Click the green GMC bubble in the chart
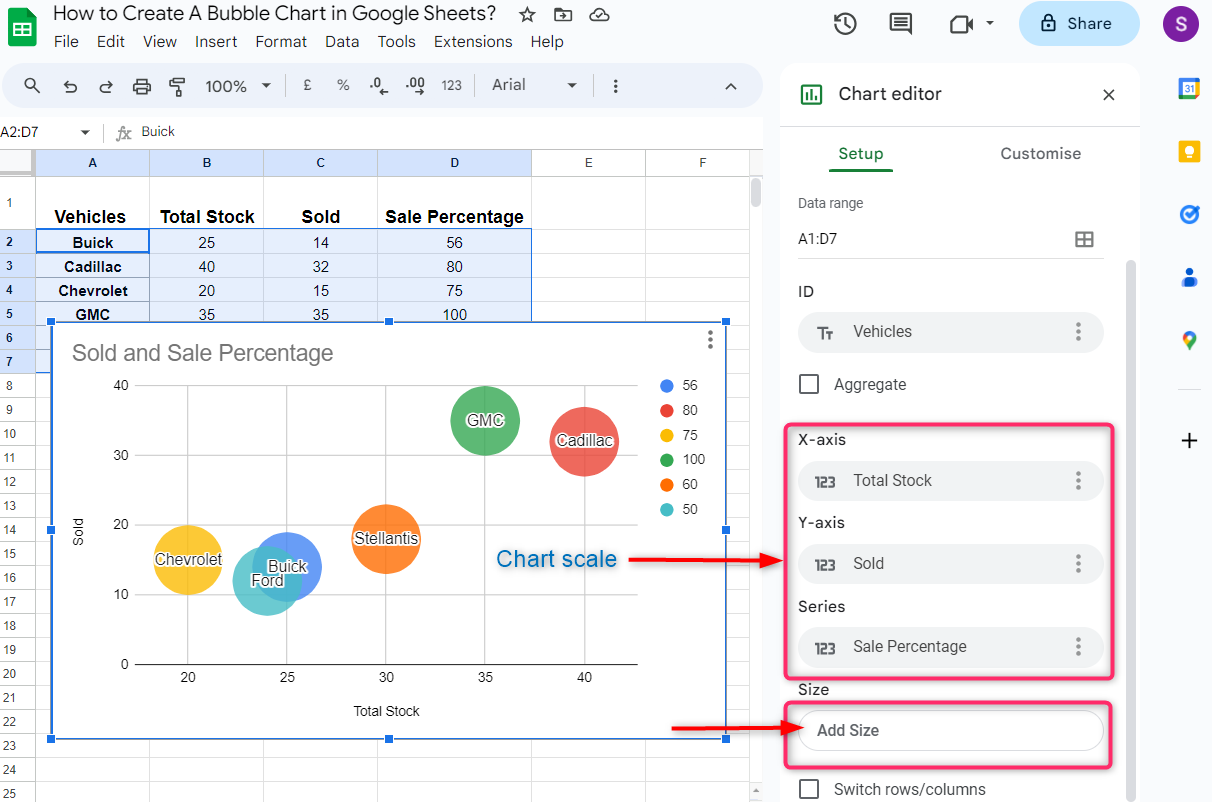Viewport: 1212px width, 802px height. tap(485, 420)
